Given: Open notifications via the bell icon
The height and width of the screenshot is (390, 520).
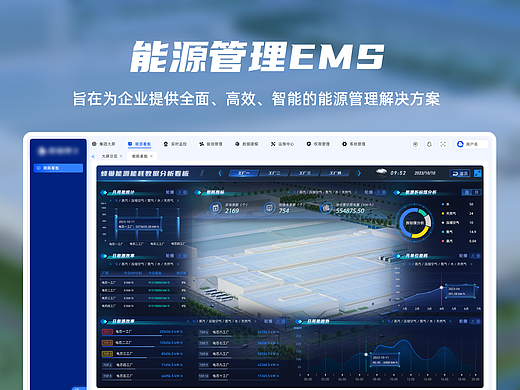Looking at the screenshot, I should (429, 144).
